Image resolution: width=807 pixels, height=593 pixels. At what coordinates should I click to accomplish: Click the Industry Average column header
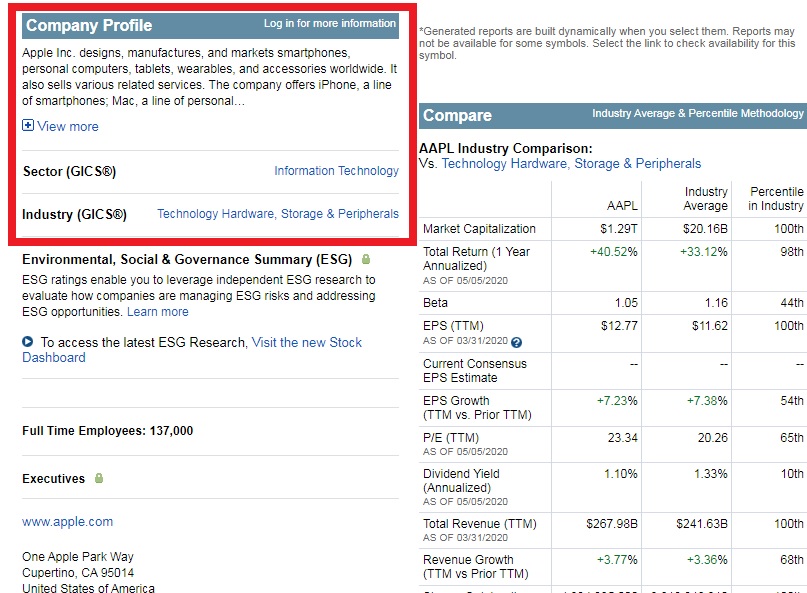pyautogui.click(x=705, y=199)
